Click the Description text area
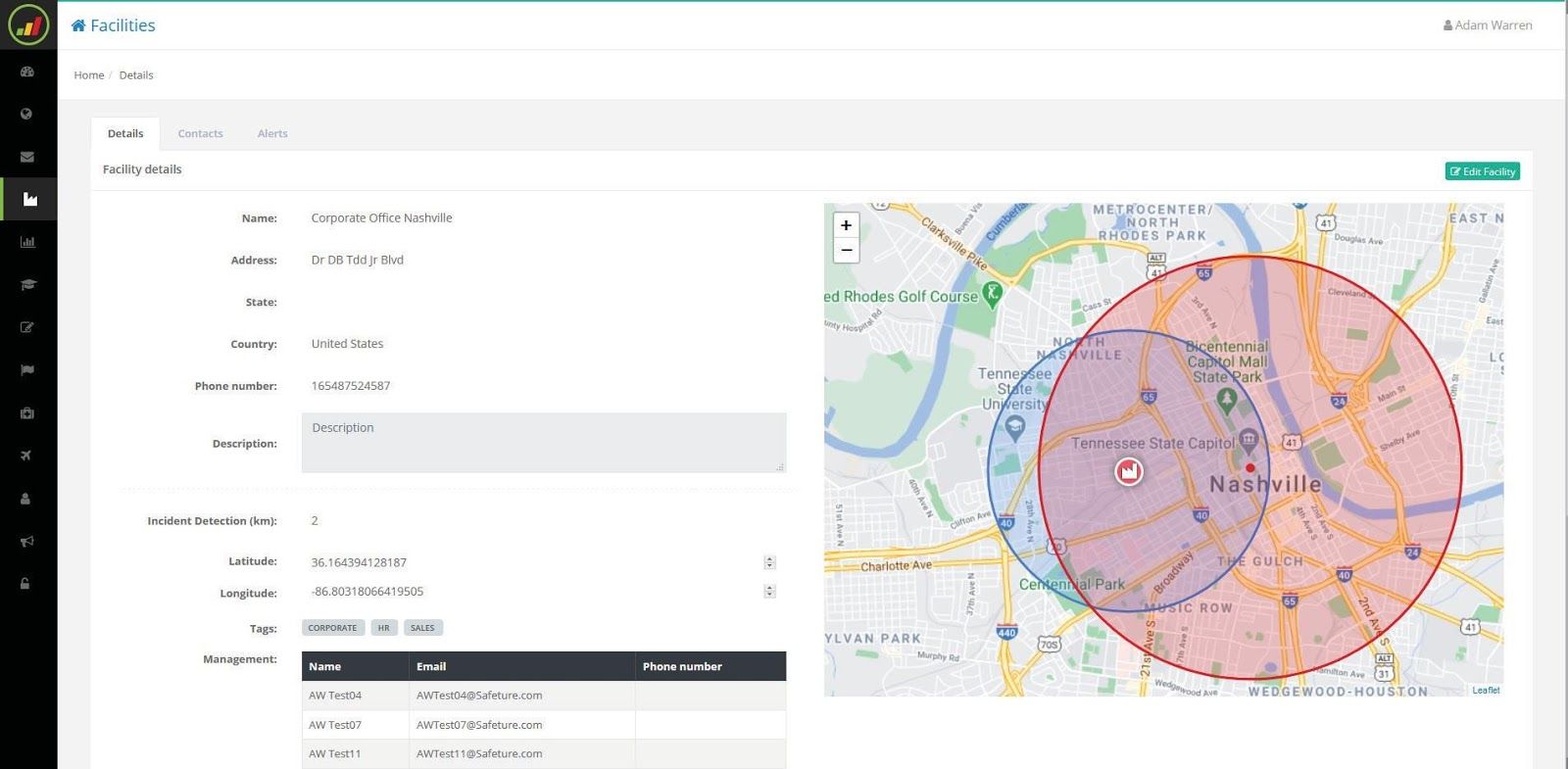The height and width of the screenshot is (769, 1568). (544, 443)
